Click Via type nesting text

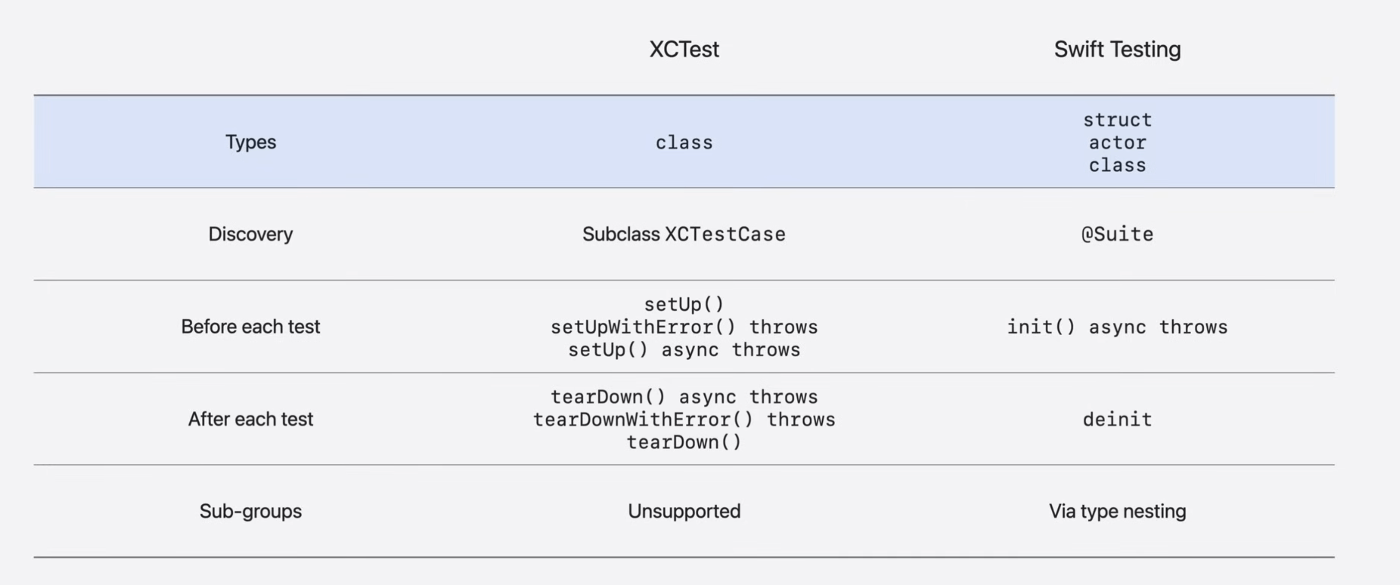1117,511
